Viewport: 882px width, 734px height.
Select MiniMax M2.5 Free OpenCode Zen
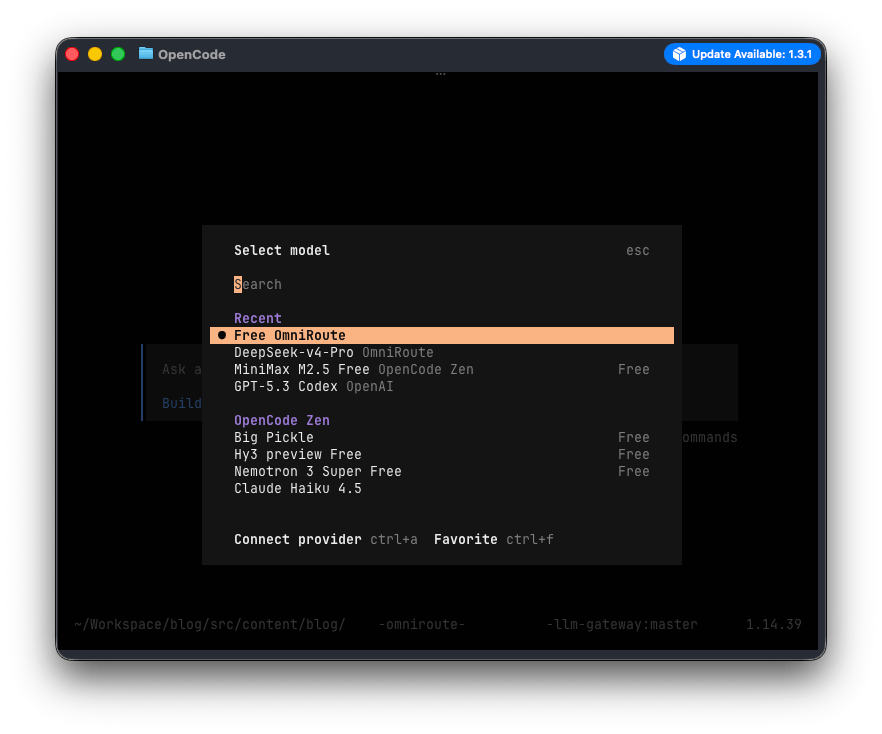442,370
